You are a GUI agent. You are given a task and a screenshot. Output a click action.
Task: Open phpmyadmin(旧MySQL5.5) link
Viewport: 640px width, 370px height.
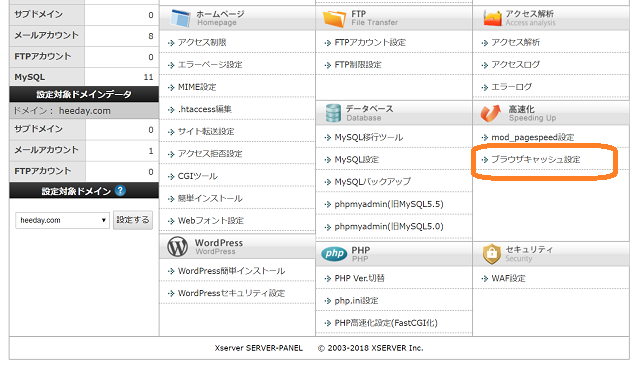pos(389,204)
